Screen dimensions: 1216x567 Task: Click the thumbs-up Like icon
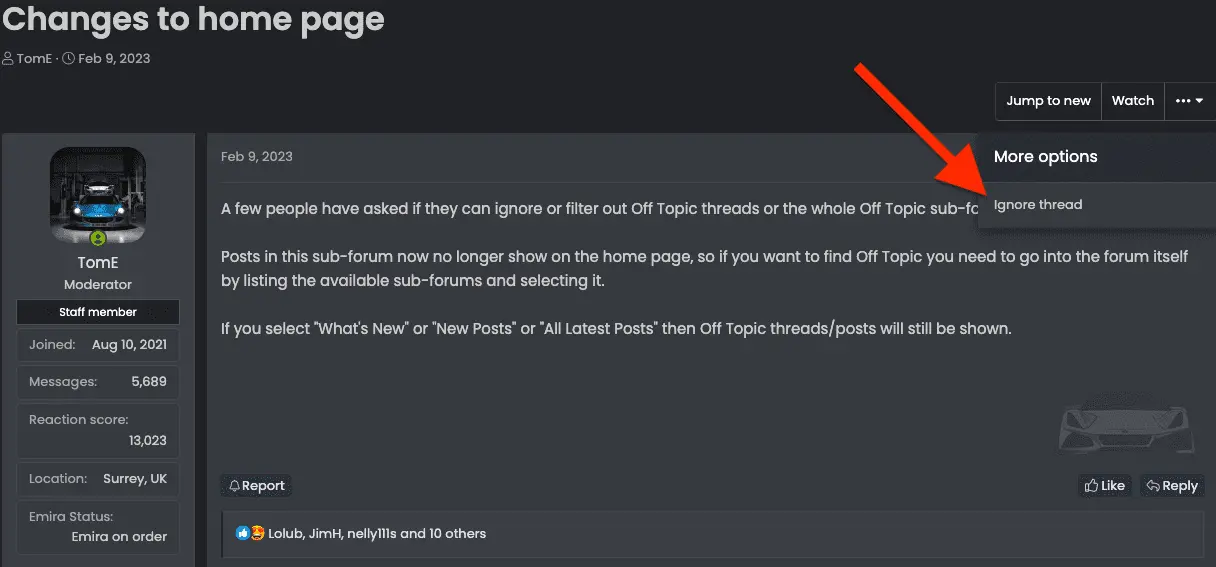tap(1092, 486)
